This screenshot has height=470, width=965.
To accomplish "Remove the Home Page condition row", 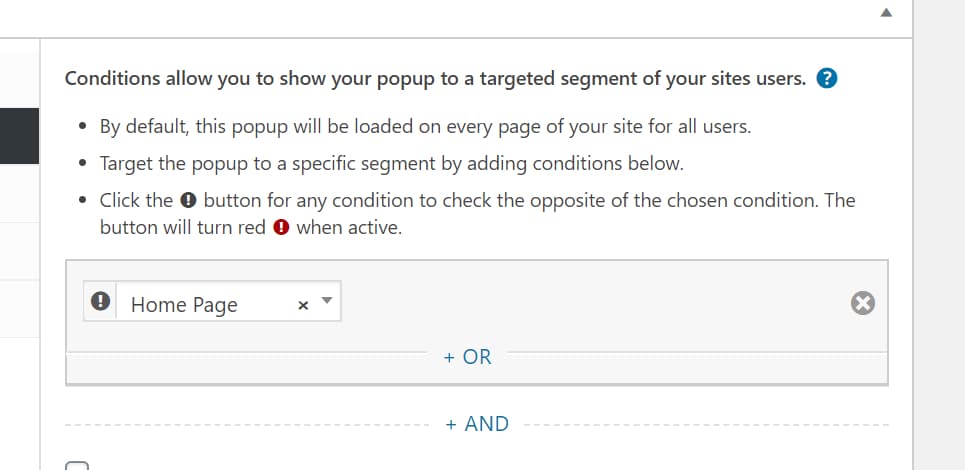I will [x=862, y=304].
